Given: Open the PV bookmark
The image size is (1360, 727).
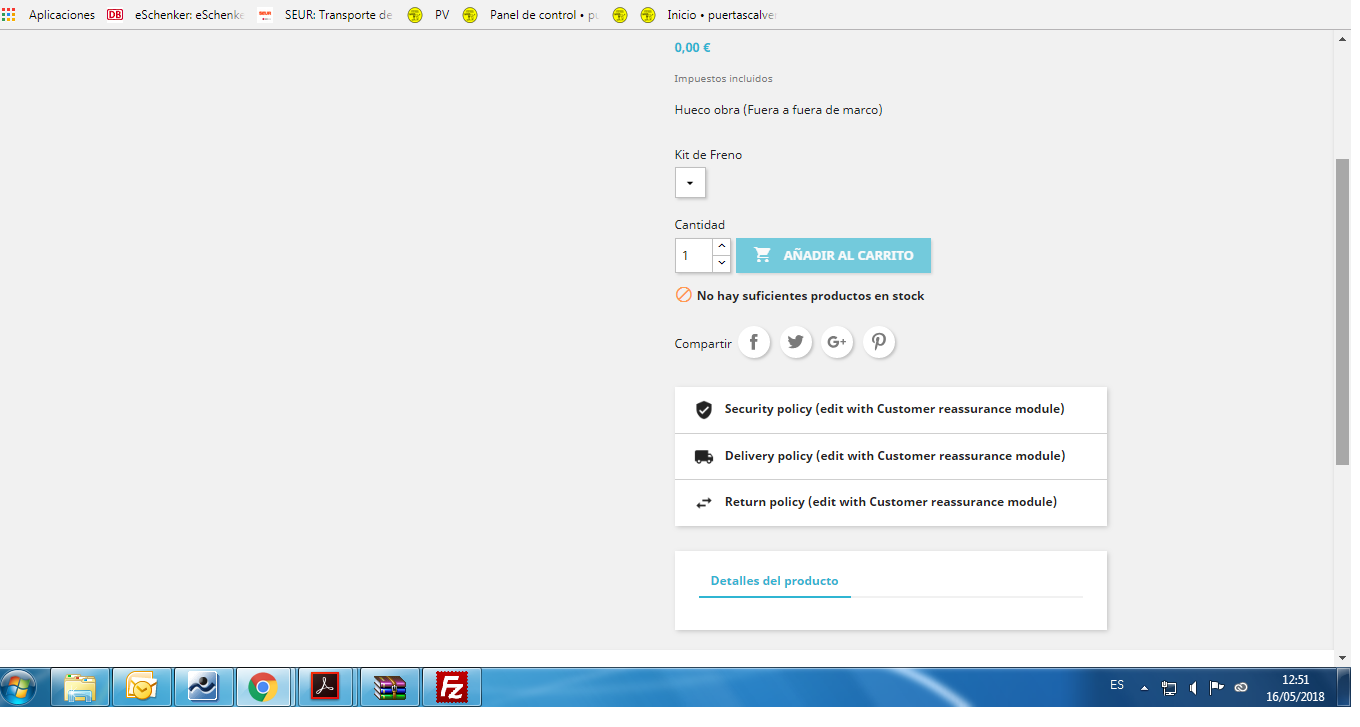Looking at the screenshot, I should pyautogui.click(x=429, y=15).
